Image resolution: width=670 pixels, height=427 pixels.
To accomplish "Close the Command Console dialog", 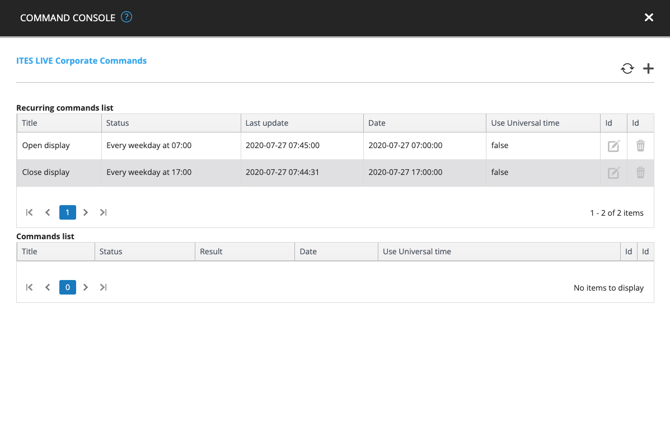I will tap(649, 17).
